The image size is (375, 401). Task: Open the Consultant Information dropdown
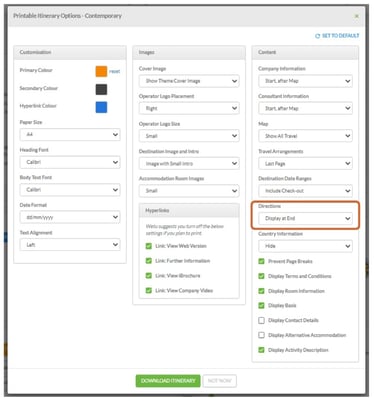[x=305, y=108]
